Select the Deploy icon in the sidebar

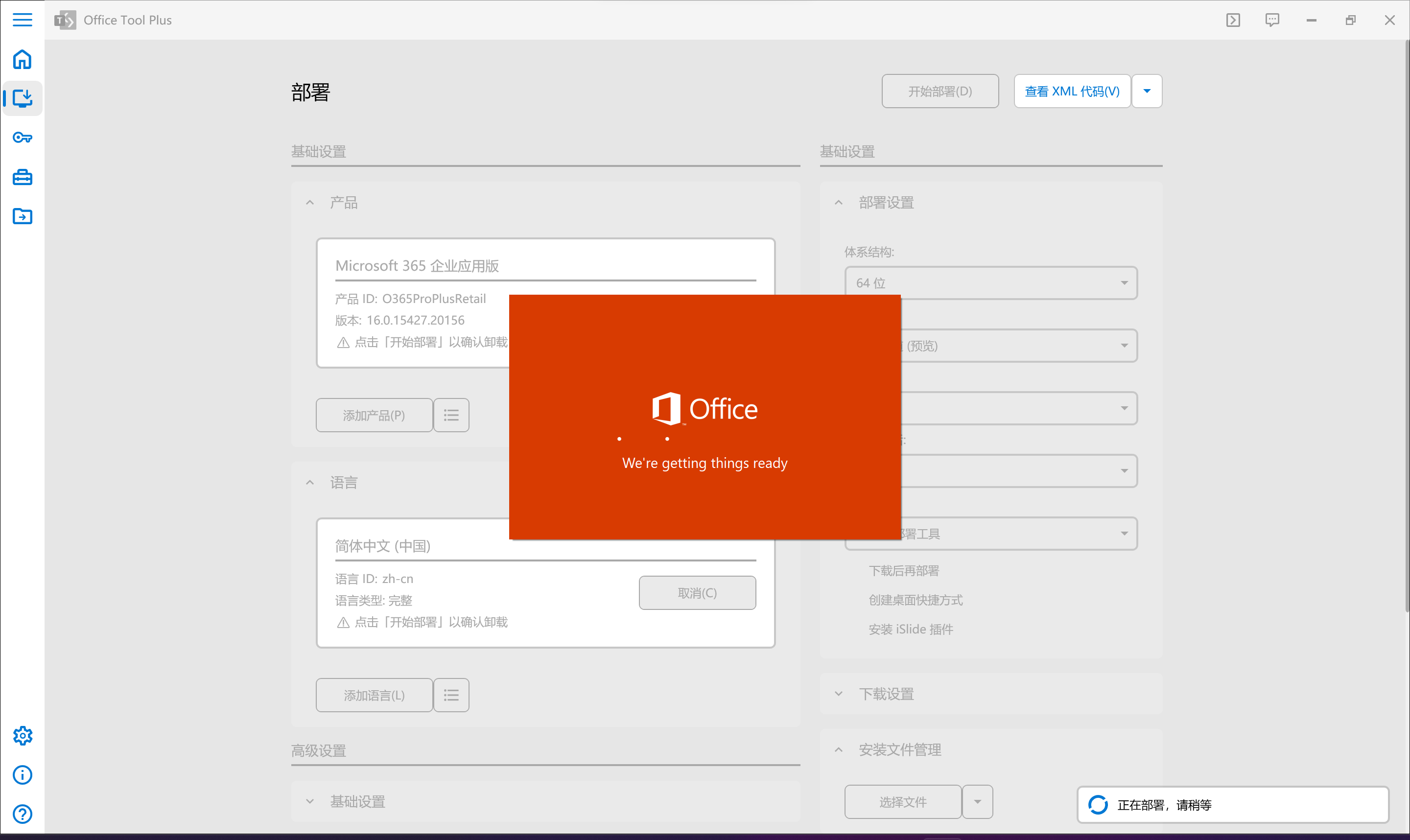pos(22,98)
